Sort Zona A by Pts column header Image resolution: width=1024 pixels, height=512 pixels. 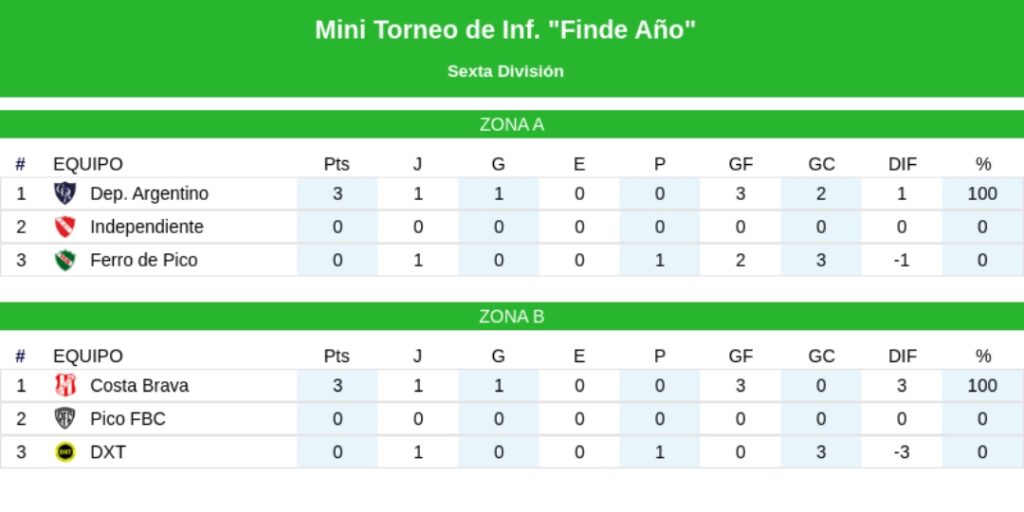click(337, 164)
